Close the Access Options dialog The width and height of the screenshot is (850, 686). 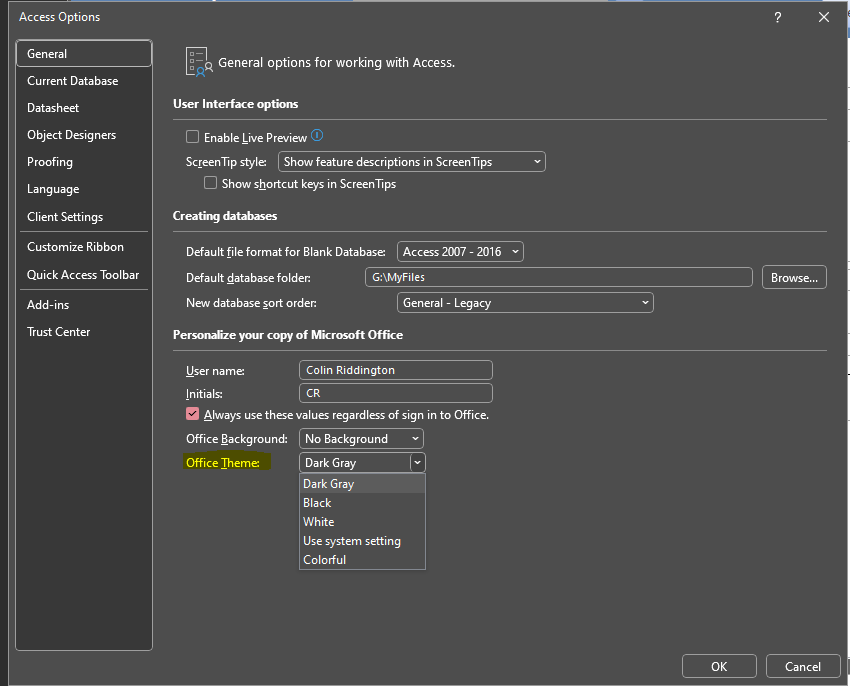[x=824, y=17]
